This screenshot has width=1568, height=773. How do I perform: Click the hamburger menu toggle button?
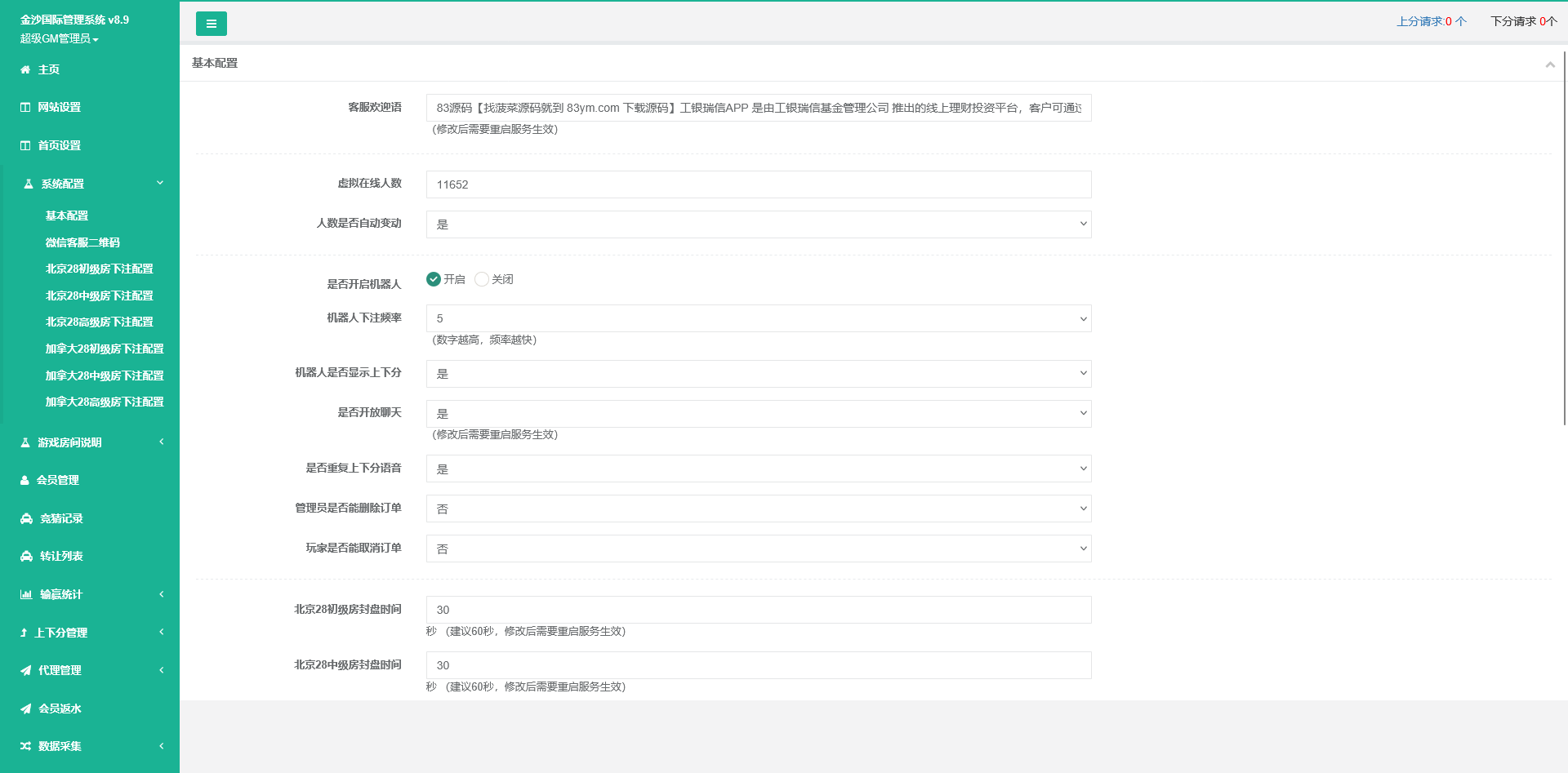tap(211, 24)
